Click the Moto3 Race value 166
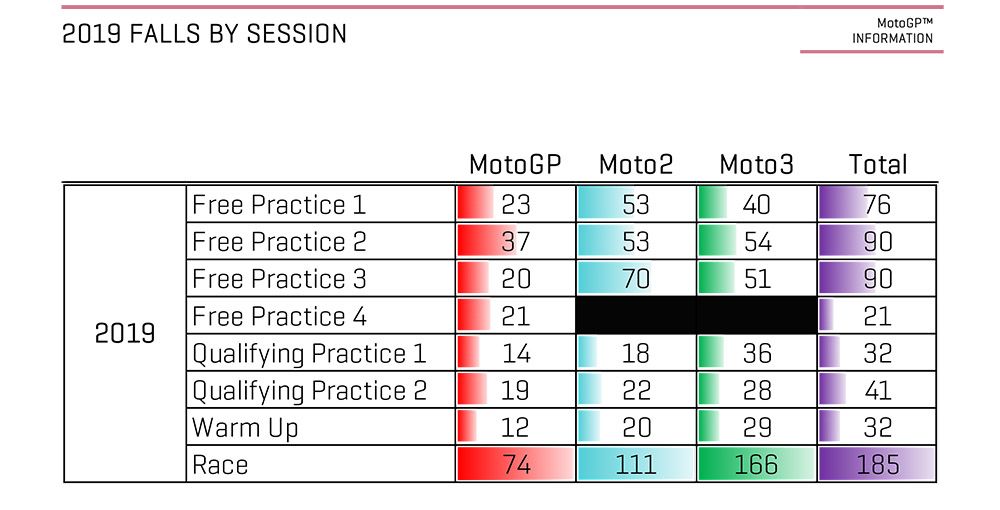 [756, 464]
